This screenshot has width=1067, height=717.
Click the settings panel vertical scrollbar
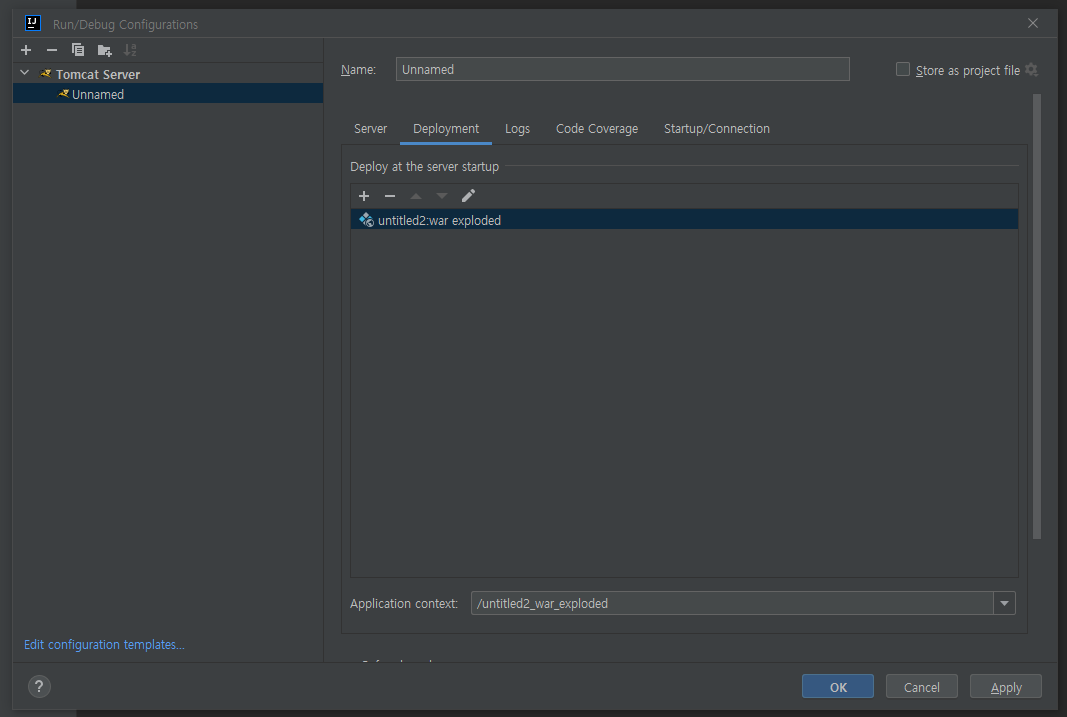[1036, 316]
